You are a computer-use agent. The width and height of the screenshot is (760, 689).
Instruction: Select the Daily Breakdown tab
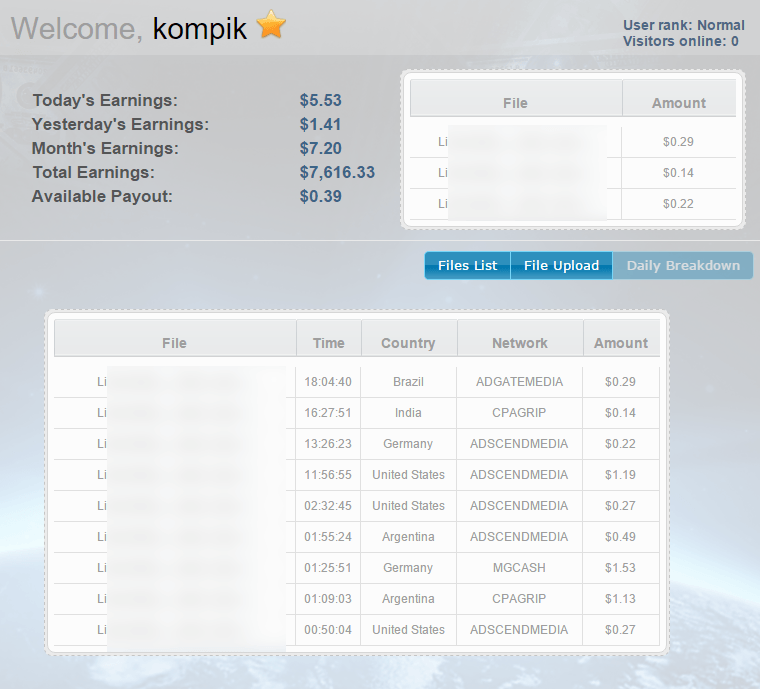pyautogui.click(x=683, y=265)
